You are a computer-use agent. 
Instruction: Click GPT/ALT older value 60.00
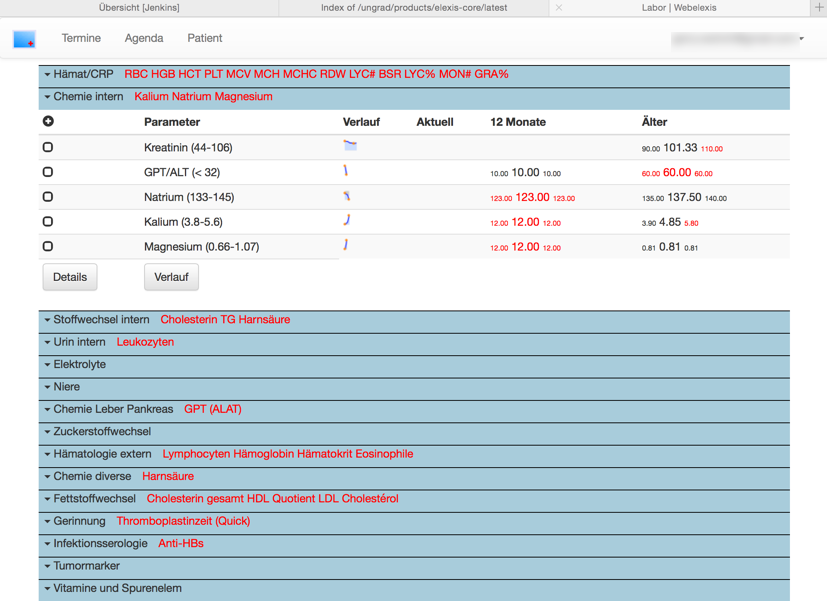coord(677,172)
